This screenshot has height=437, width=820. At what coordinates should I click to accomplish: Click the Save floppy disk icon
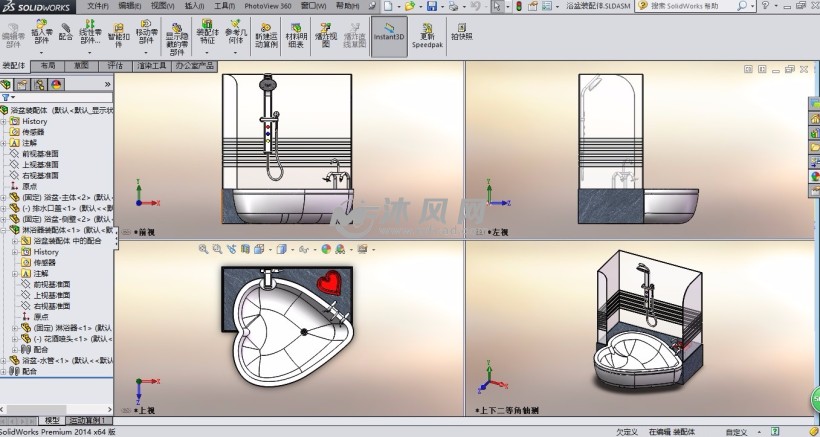click(432, 6)
